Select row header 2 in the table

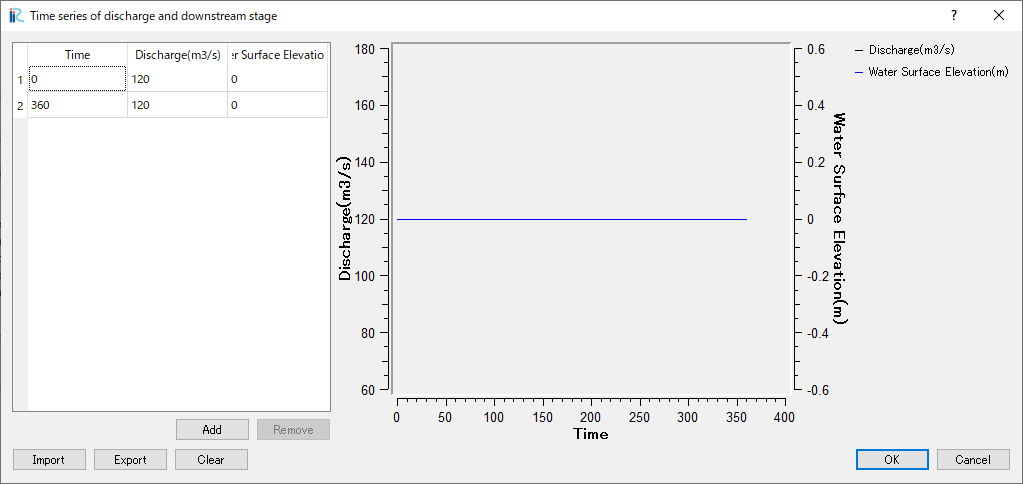pos(20,105)
